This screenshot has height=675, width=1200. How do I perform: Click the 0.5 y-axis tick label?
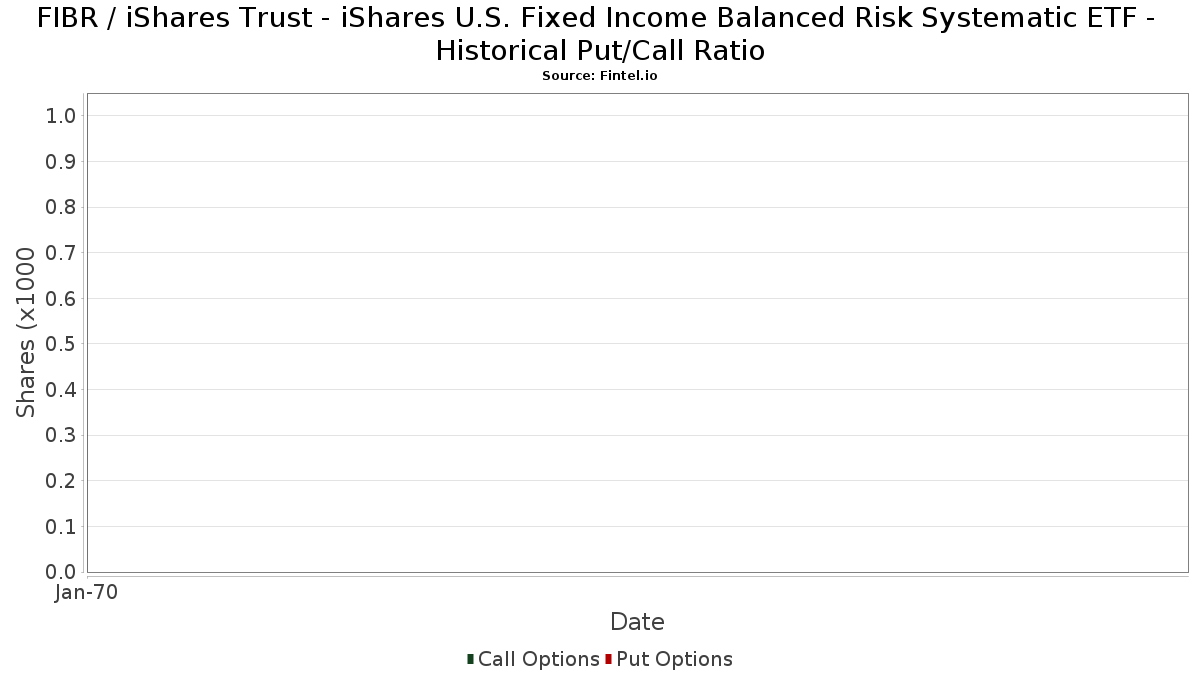coord(61,344)
